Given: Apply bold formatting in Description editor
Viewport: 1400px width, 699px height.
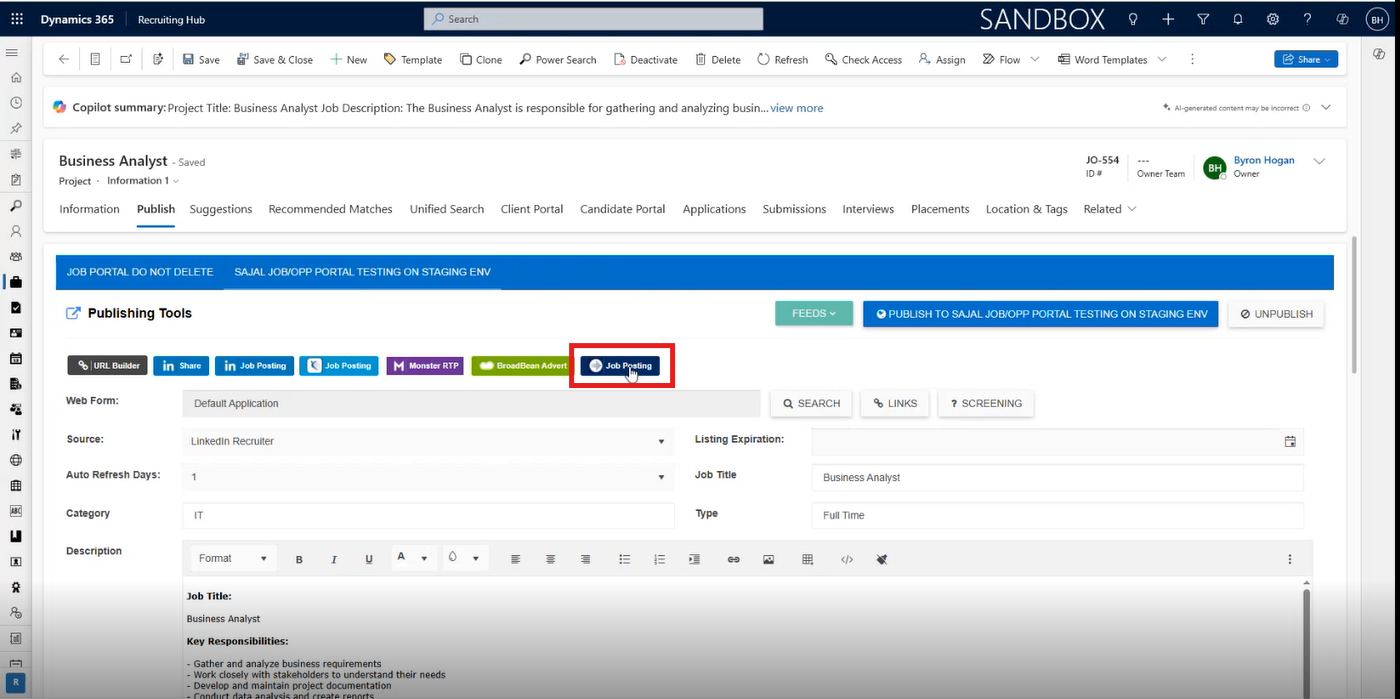Looking at the screenshot, I should (299, 559).
